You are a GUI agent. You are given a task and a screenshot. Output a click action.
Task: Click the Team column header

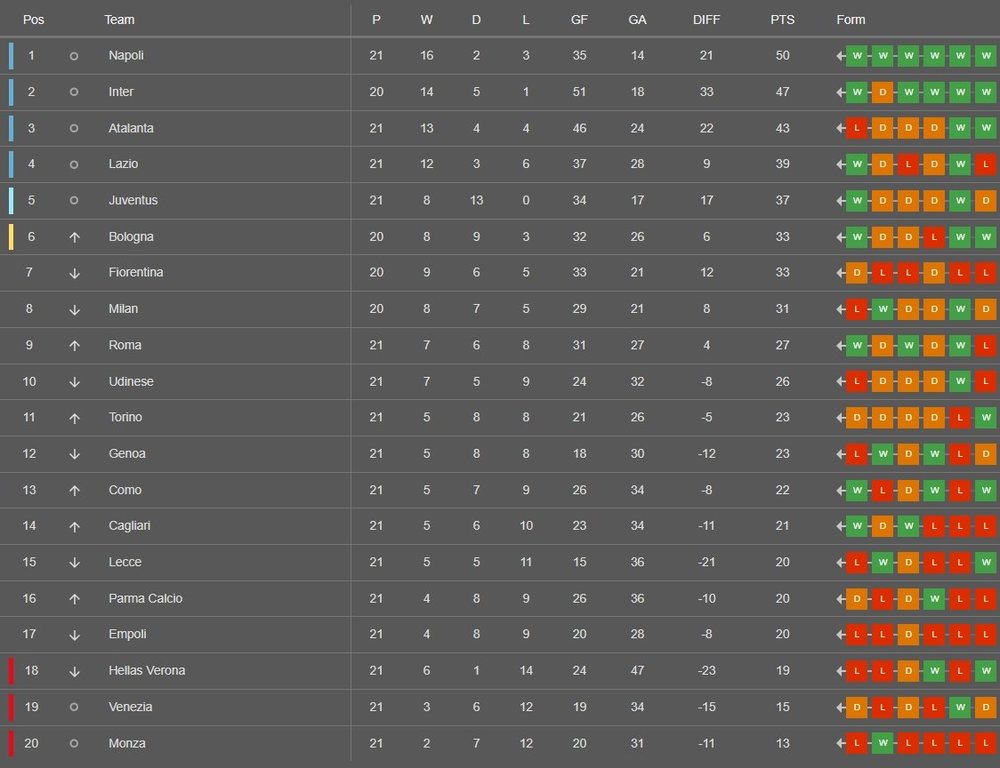pyautogui.click(x=119, y=20)
